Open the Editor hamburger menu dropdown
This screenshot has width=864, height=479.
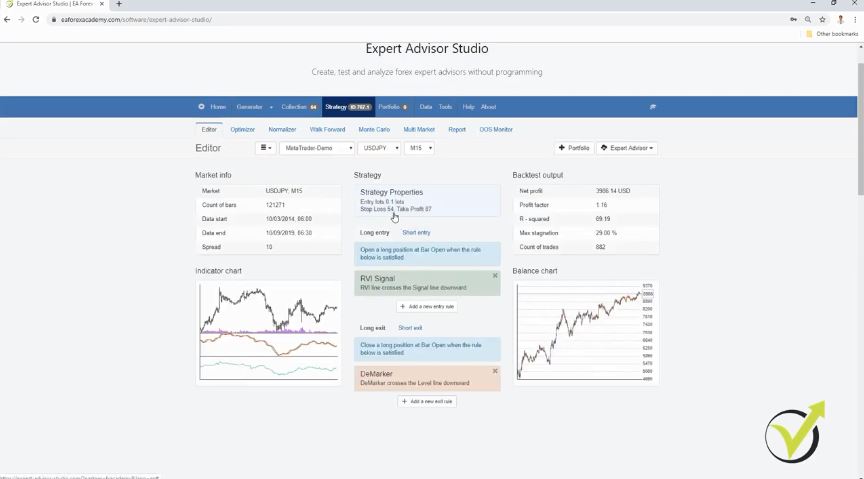click(x=266, y=148)
